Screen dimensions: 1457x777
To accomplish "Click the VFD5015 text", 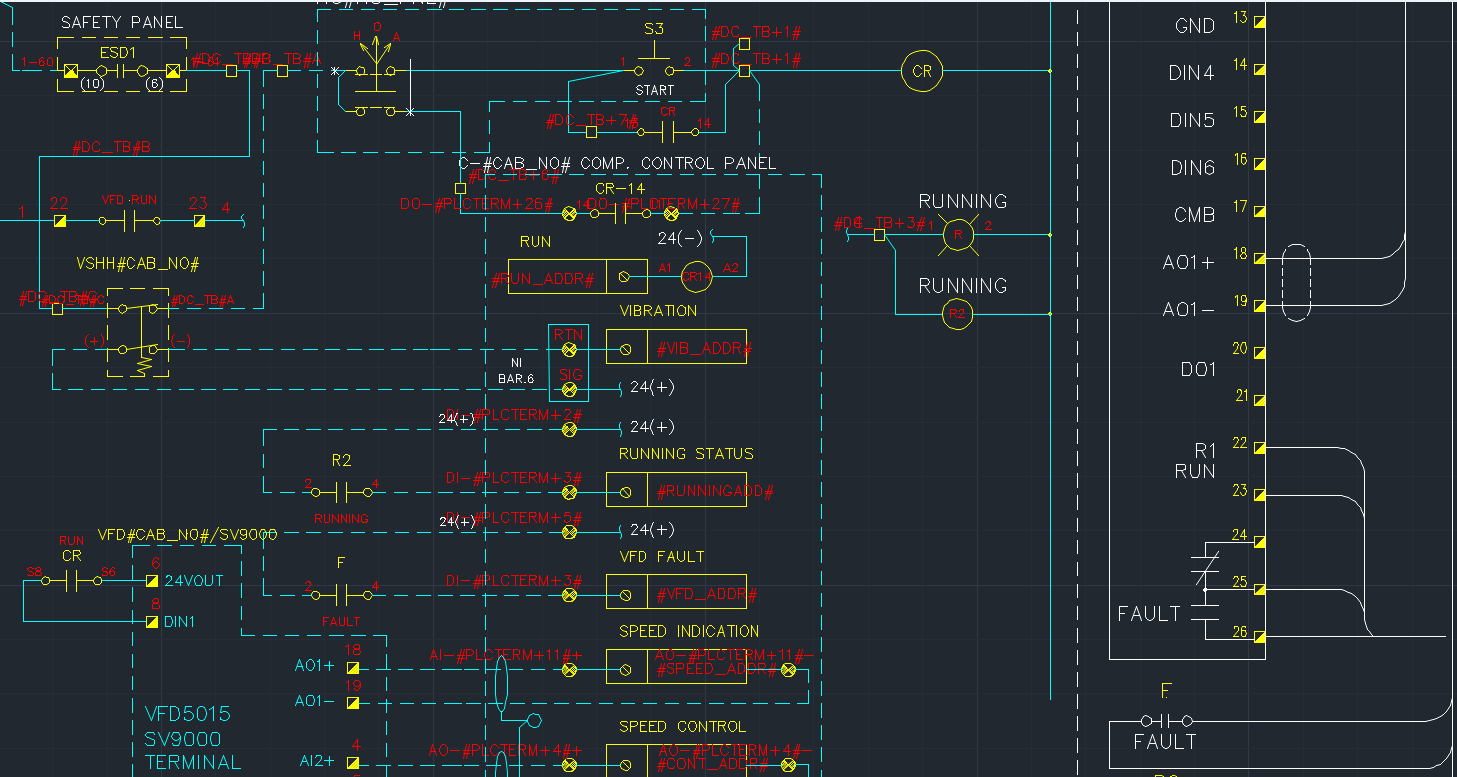I will click(188, 715).
